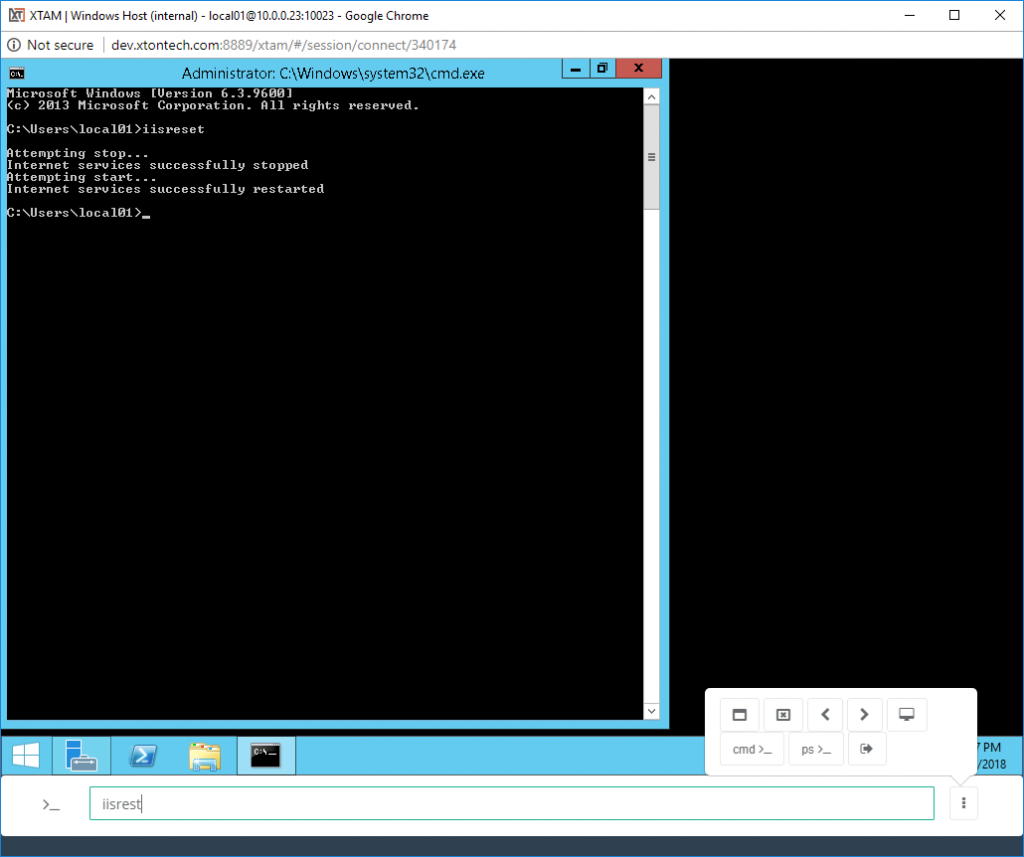Click the session sign-out icon

point(867,748)
